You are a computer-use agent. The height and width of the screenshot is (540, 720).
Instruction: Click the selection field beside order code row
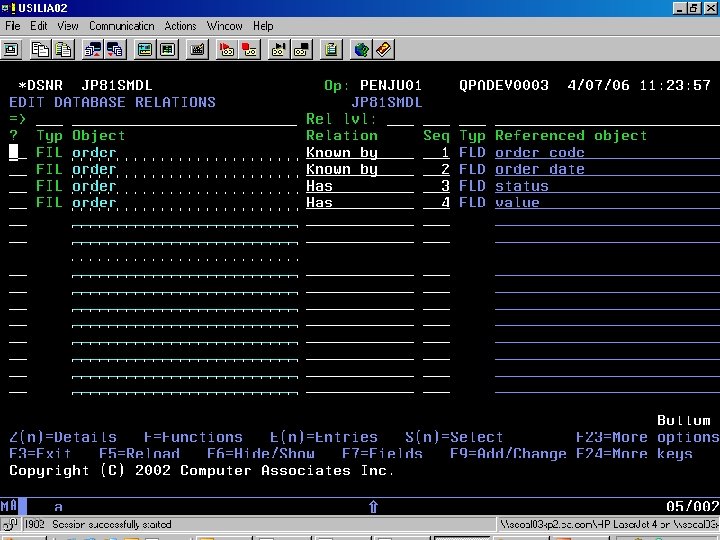18,152
